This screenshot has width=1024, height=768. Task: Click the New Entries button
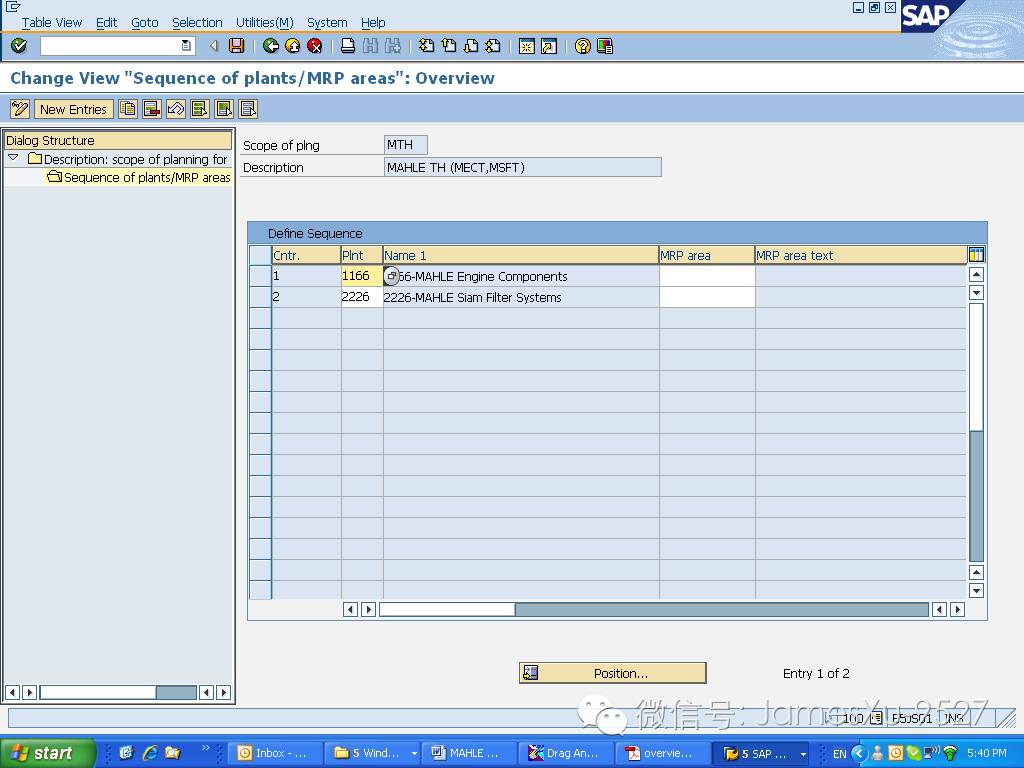73,108
